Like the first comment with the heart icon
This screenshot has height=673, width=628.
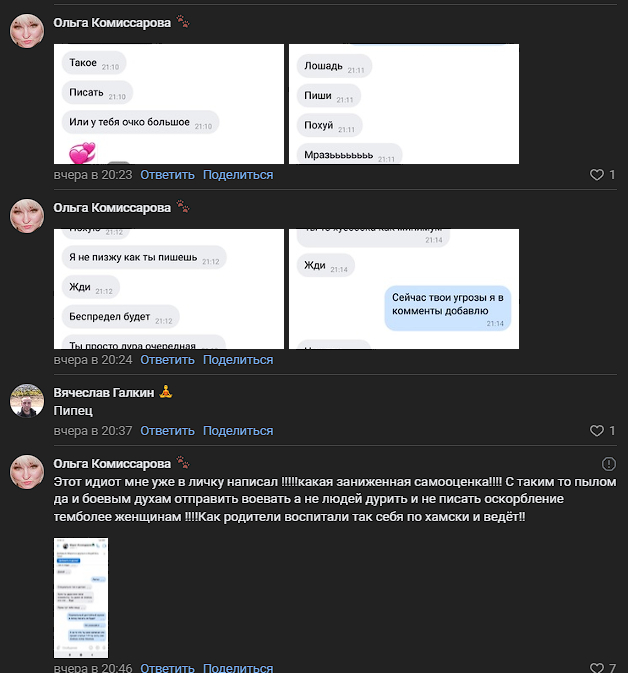(x=597, y=175)
